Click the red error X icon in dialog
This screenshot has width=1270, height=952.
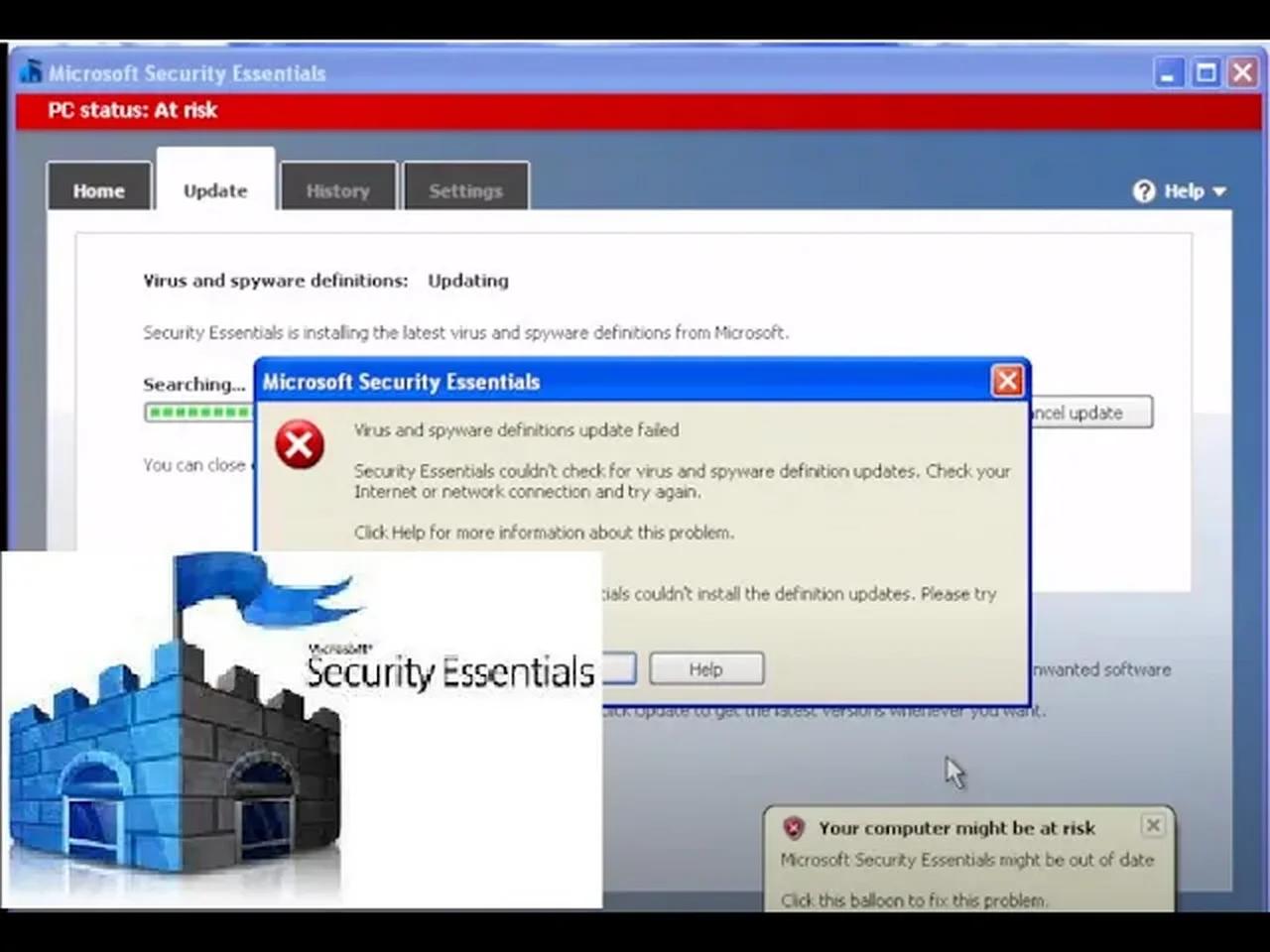(299, 444)
